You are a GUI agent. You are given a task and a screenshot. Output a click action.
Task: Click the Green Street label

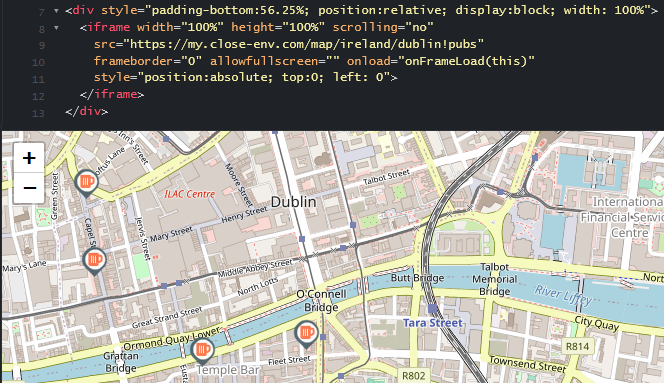[54, 196]
